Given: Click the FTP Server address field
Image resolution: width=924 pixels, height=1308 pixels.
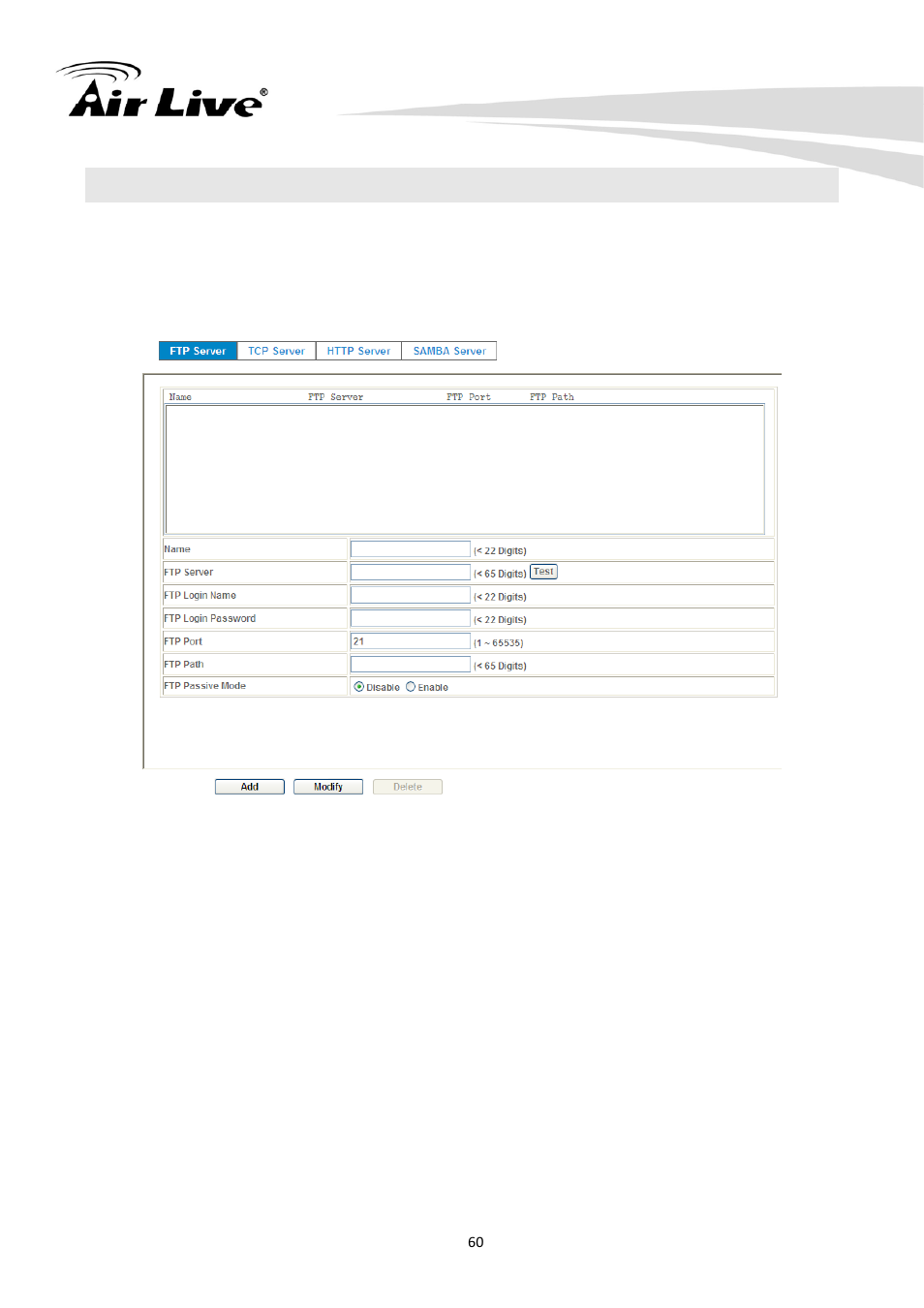Looking at the screenshot, I should 411,573.
